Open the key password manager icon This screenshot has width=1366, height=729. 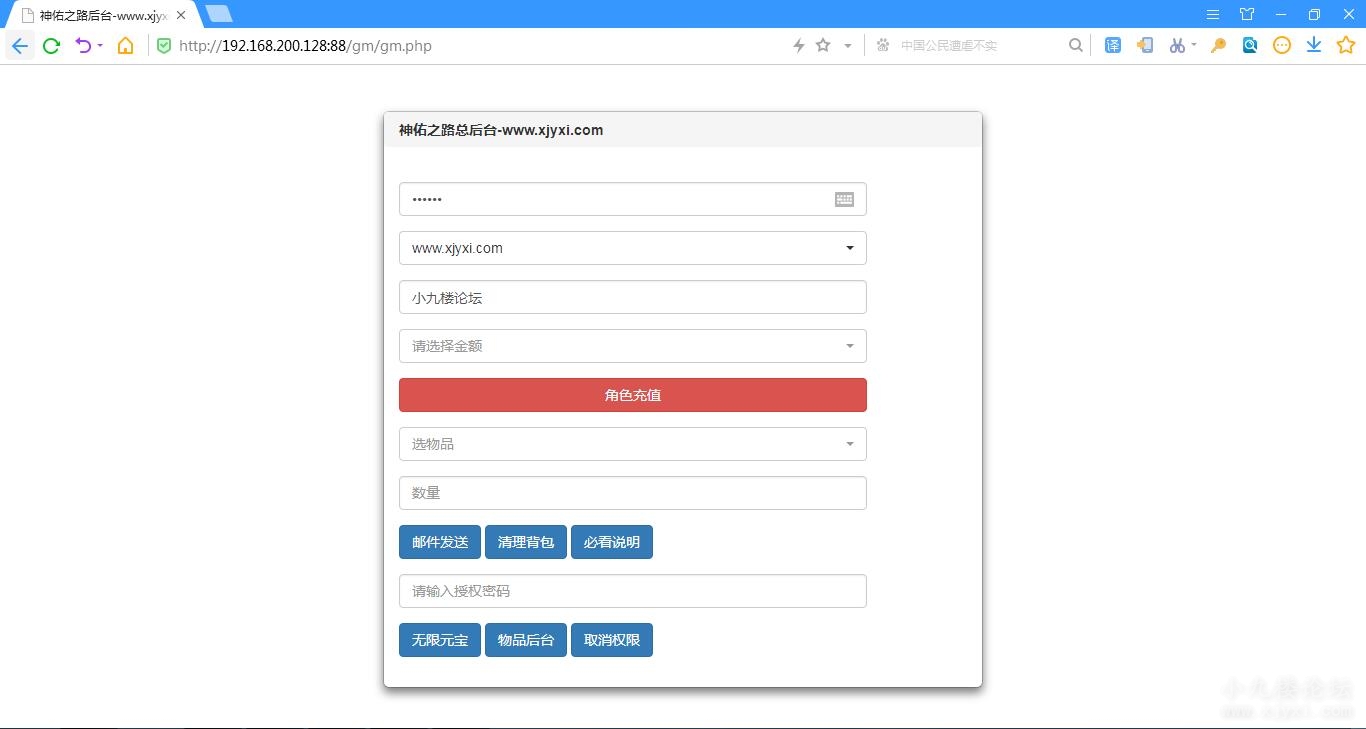click(x=1218, y=45)
